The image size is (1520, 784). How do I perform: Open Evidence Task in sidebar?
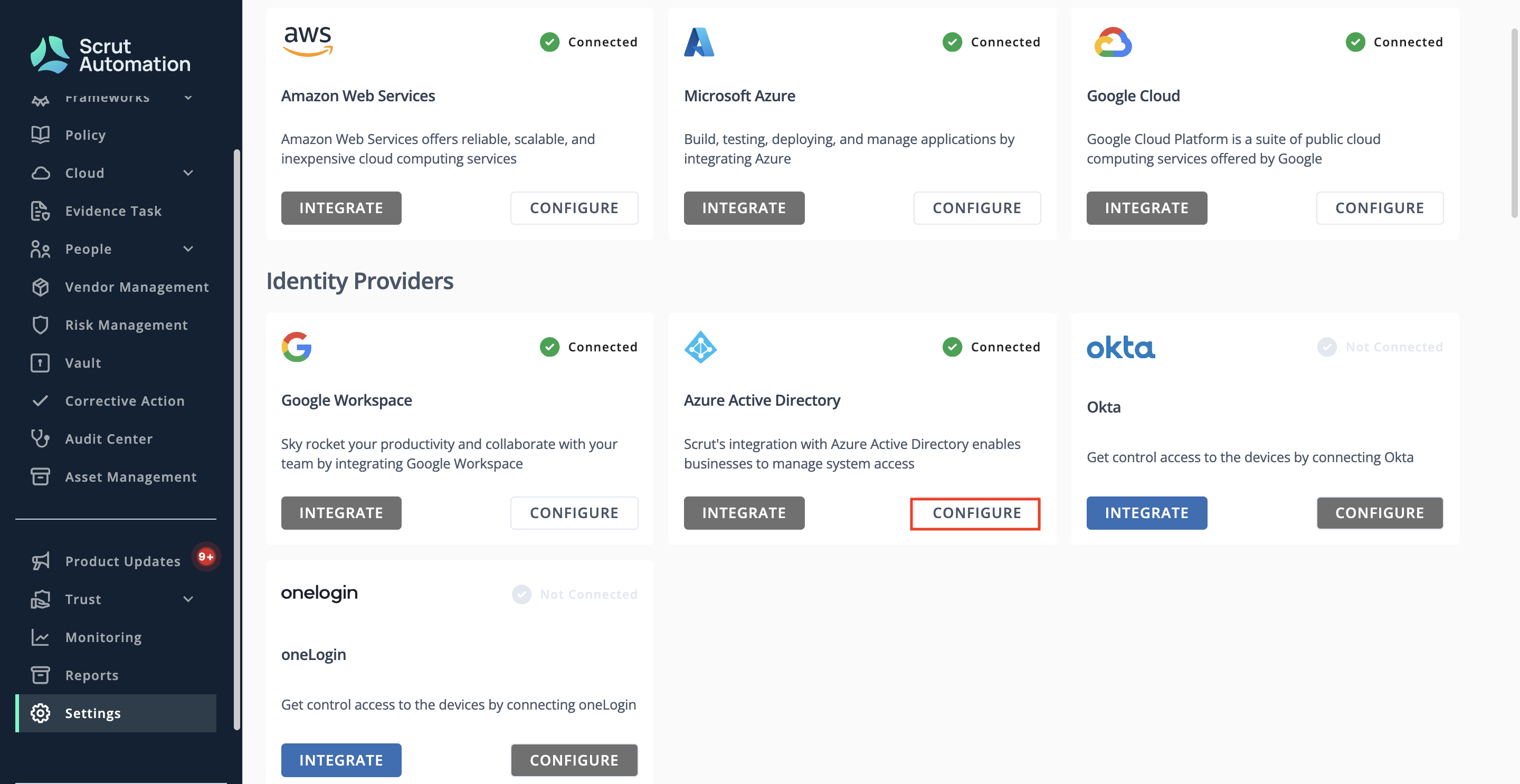tap(116, 211)
